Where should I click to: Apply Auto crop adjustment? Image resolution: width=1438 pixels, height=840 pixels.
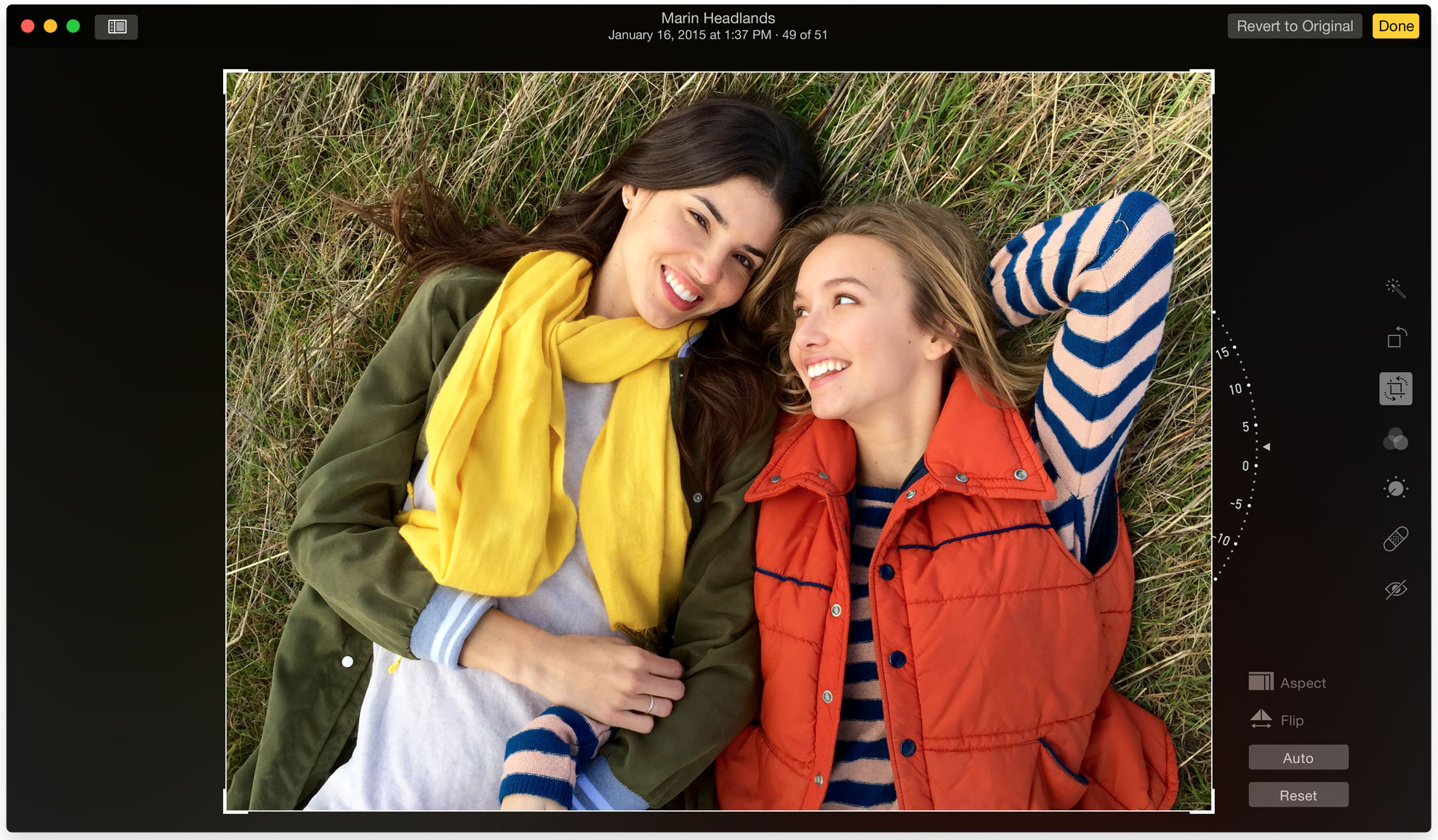(1298, 757)
